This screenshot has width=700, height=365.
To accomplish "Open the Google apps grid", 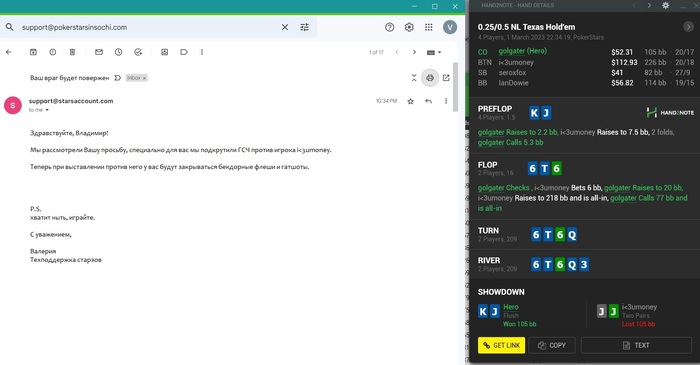I will pyautogui.click(x=429, y=27).
